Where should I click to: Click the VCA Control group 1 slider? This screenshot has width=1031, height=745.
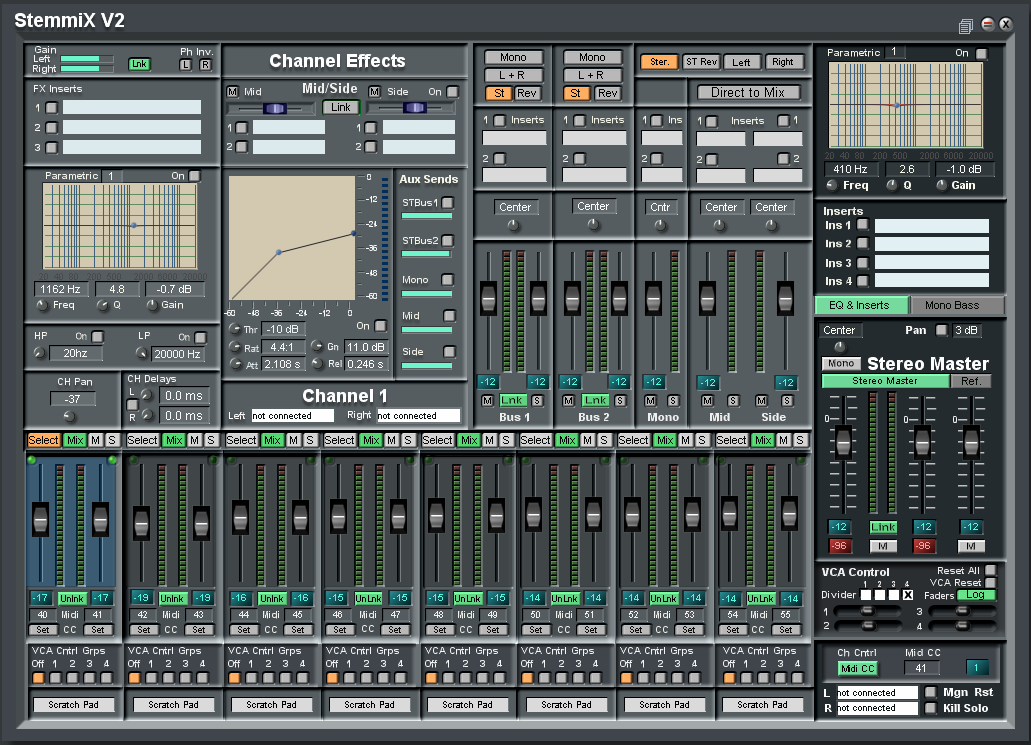tap(866, 611)
